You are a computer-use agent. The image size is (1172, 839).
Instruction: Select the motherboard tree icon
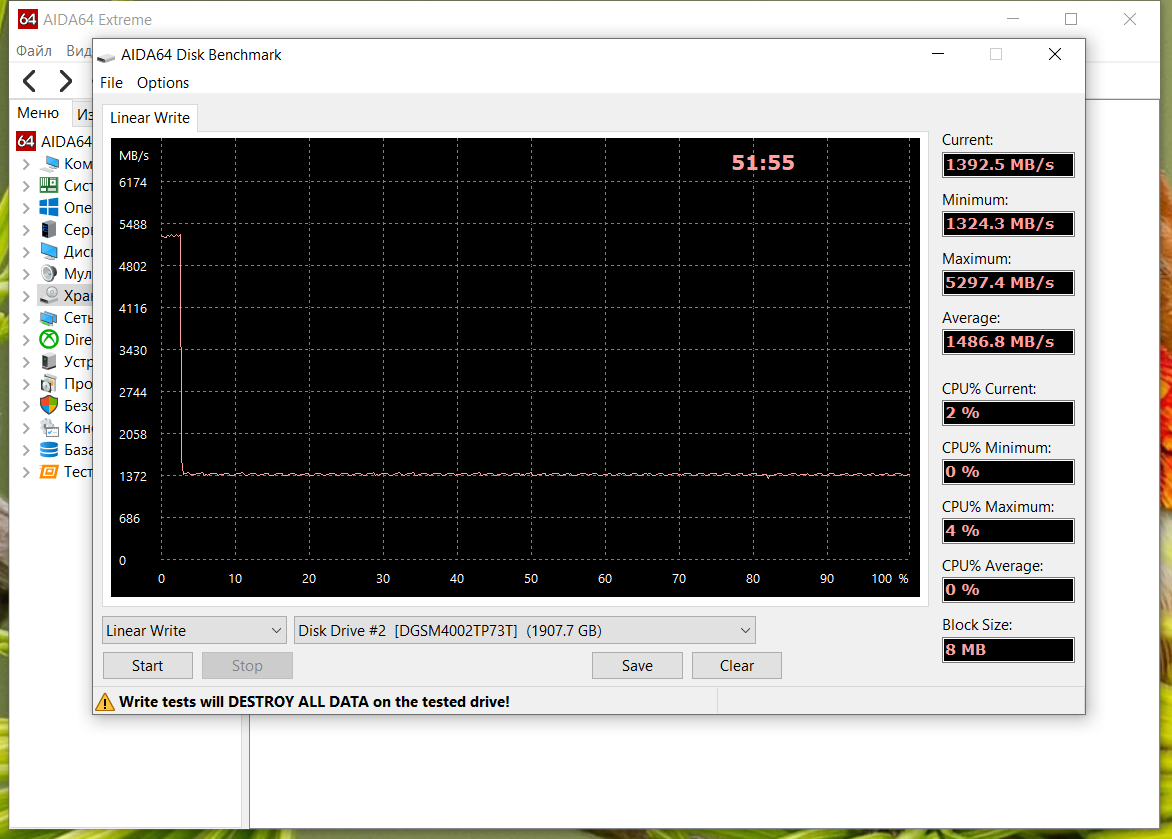49,185
